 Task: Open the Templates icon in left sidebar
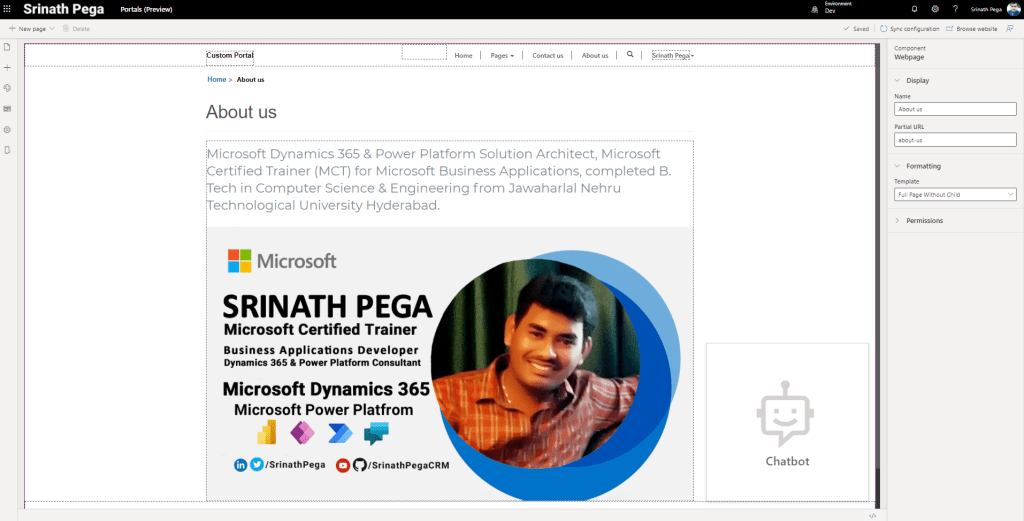[x=8, y=108]
